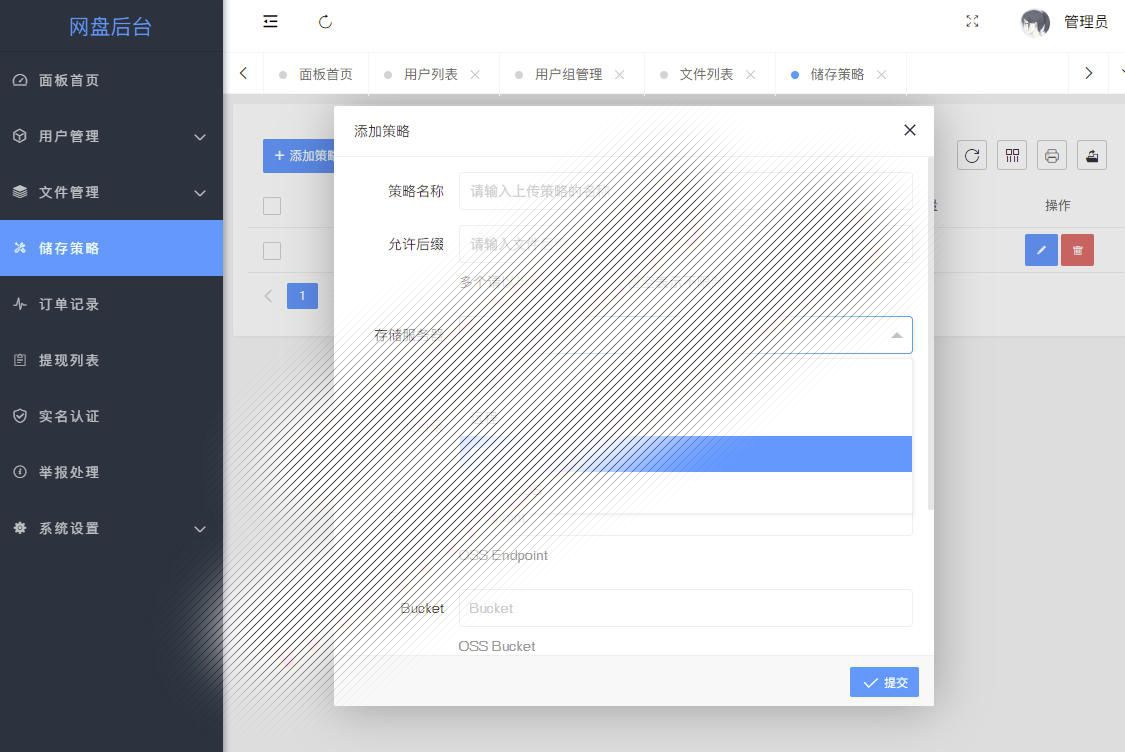This screenshot has width=1125, height=752.
Task: Select the 储存策略 tab
Action: point(837,75)
